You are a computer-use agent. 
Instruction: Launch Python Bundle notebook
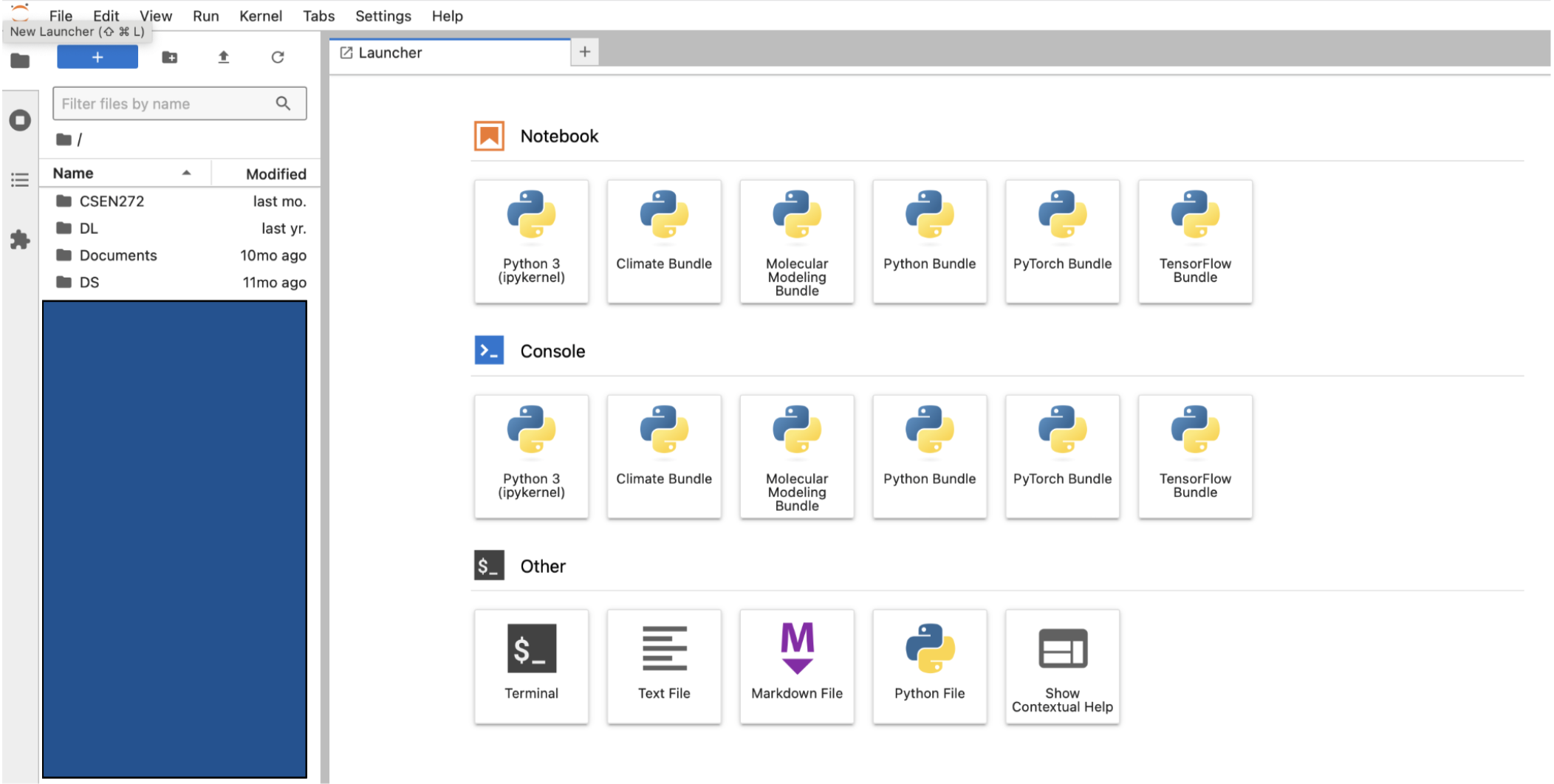point(929,241)
